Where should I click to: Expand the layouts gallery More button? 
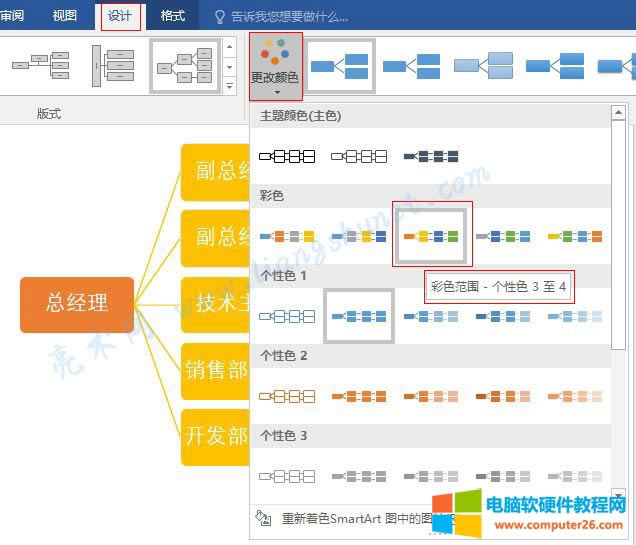click(x=230, y=86)
